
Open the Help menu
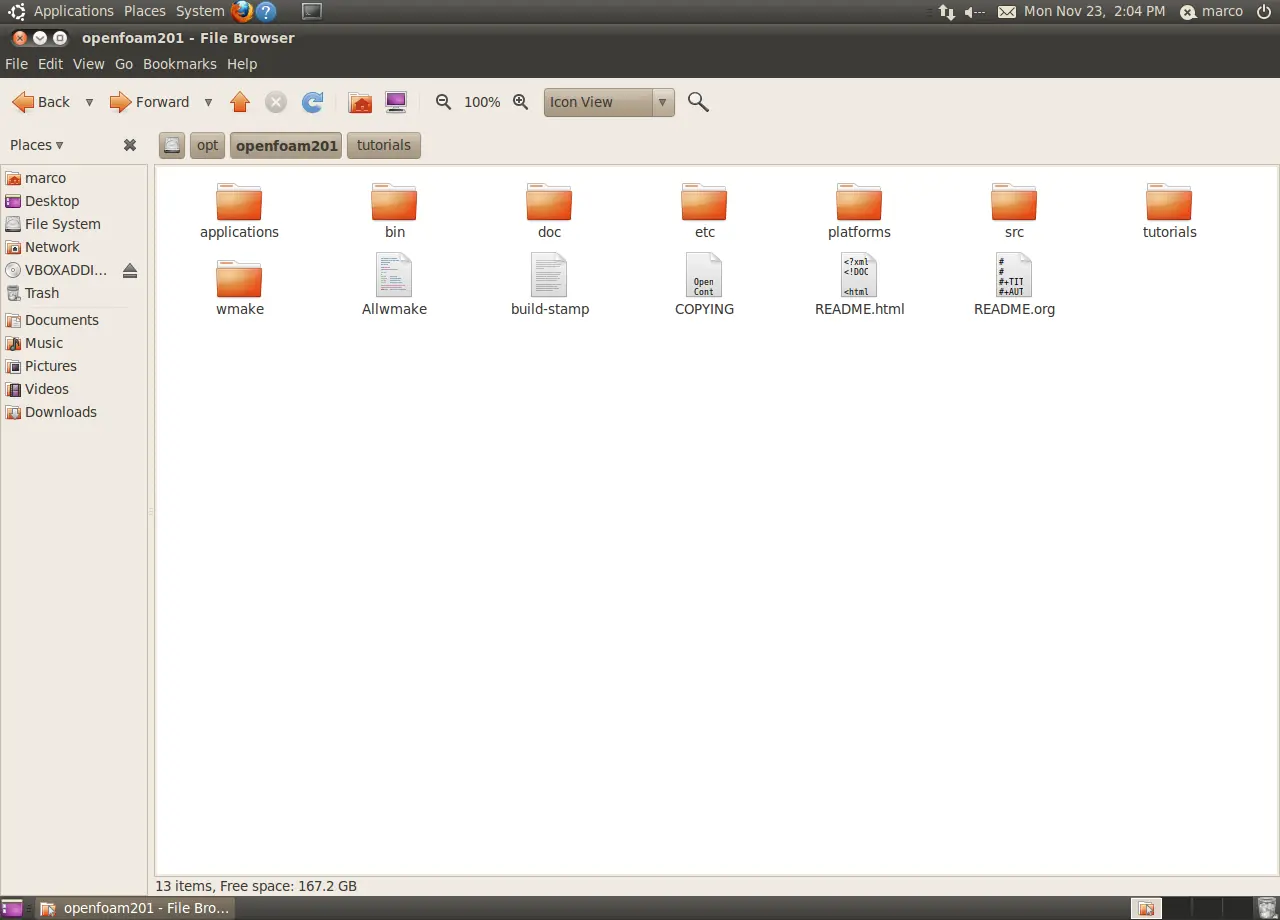[x=242, y=64]
